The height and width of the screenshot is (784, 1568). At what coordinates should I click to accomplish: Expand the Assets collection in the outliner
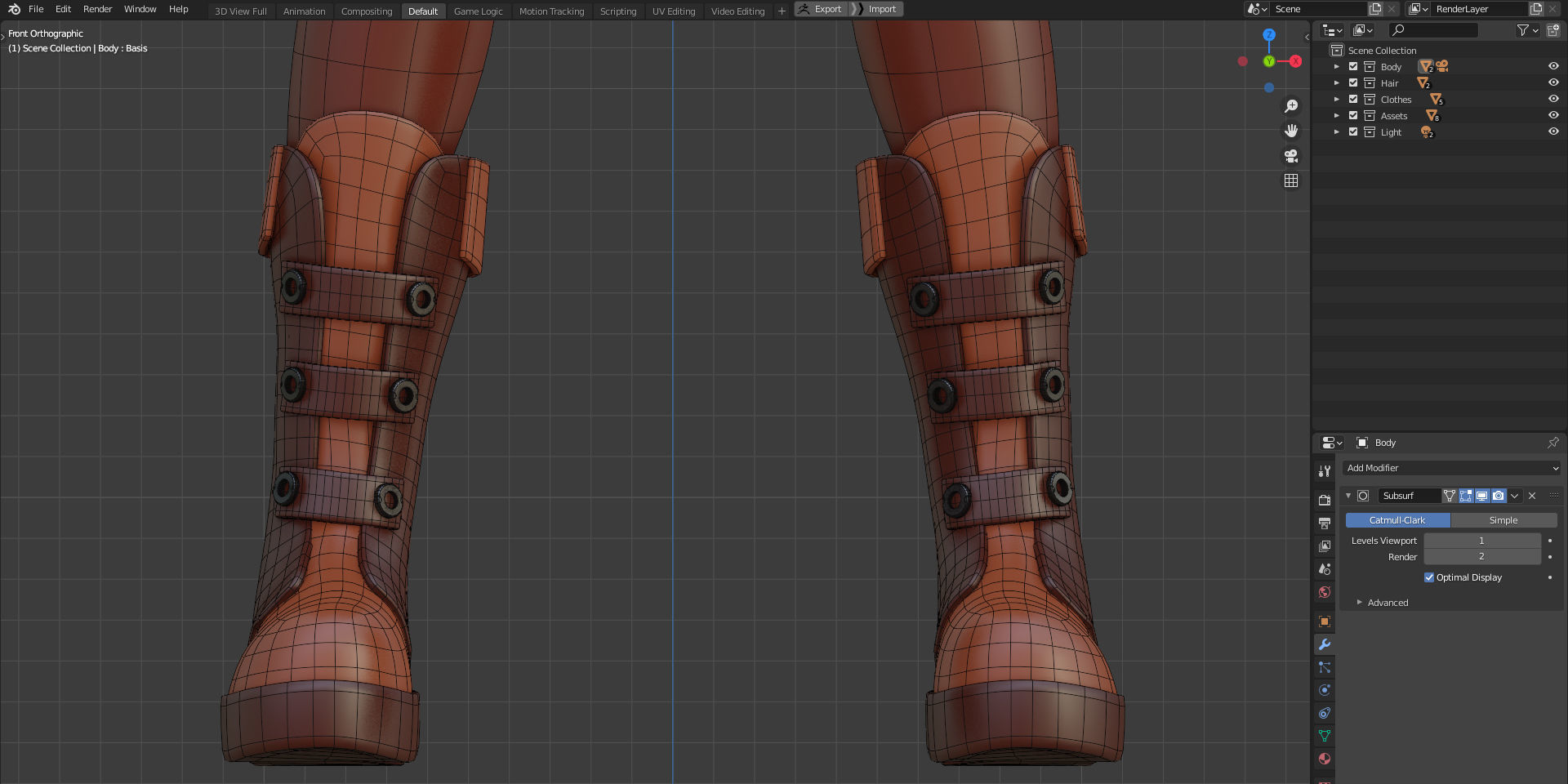[1336, 115]
